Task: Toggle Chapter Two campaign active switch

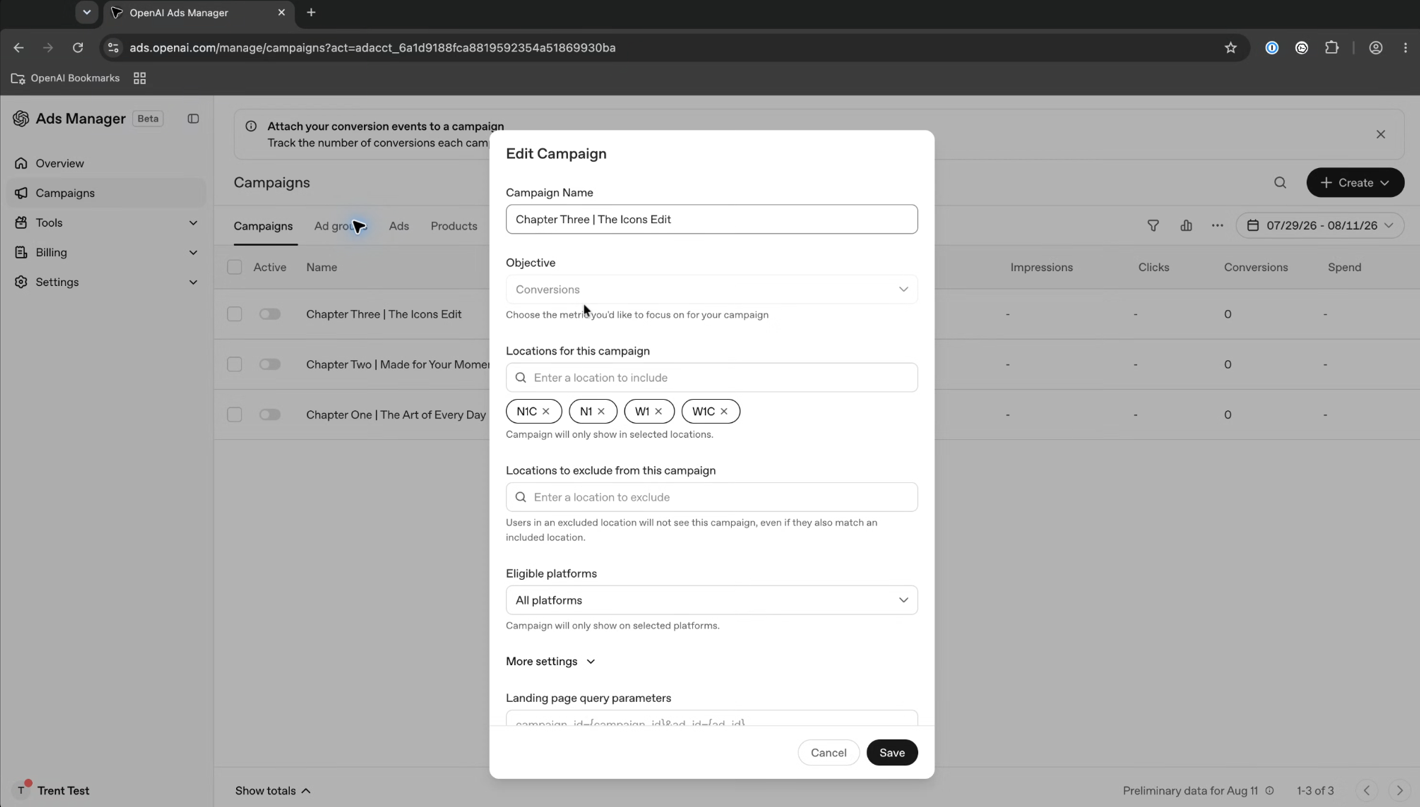Action: pos(270,364)
